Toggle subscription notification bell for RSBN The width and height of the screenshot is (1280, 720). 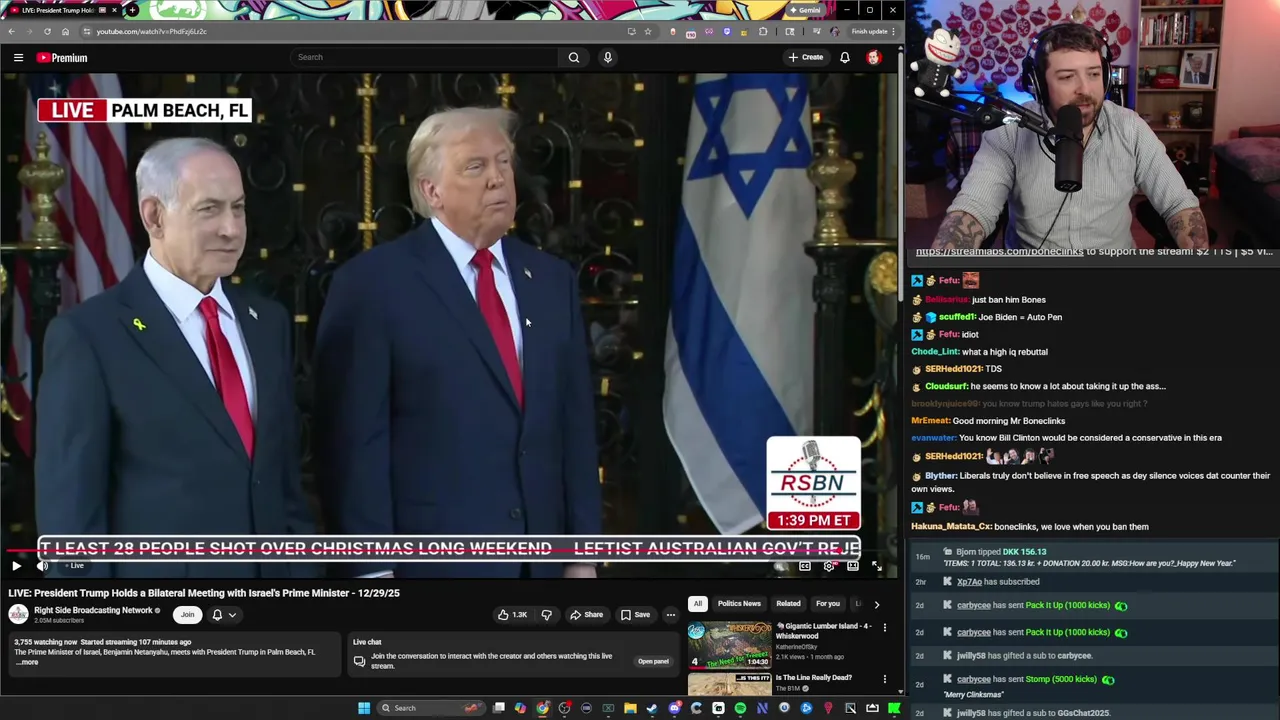217,615
